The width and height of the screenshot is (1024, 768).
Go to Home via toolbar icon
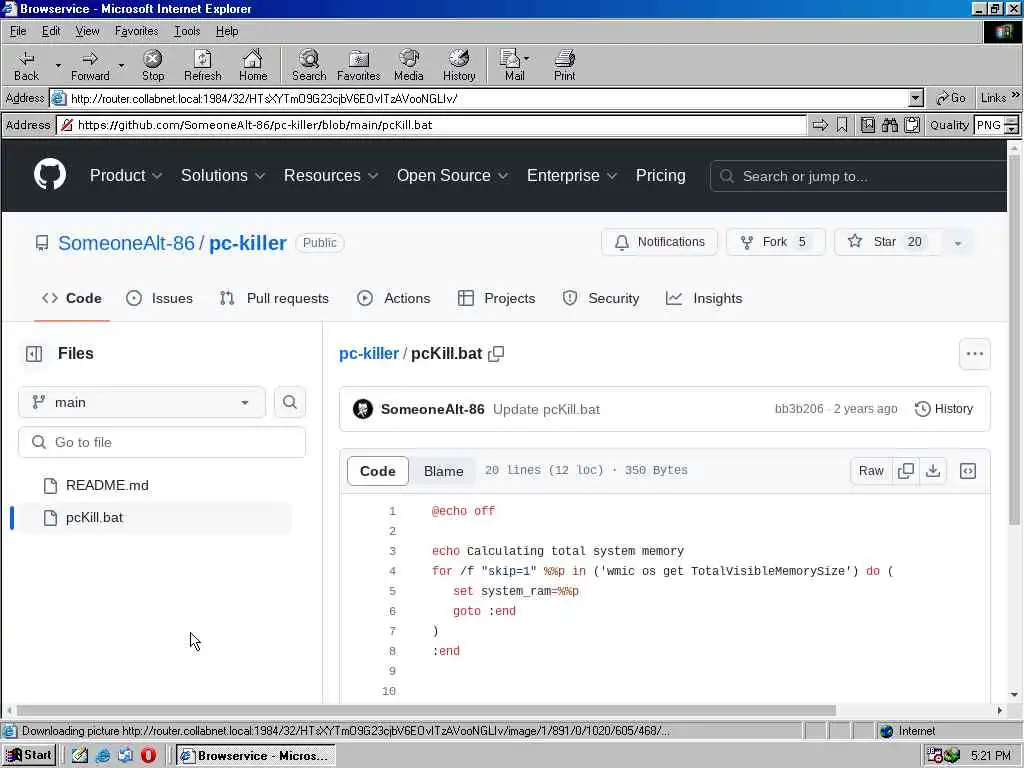pyautogui.click(x=253, y=65)
